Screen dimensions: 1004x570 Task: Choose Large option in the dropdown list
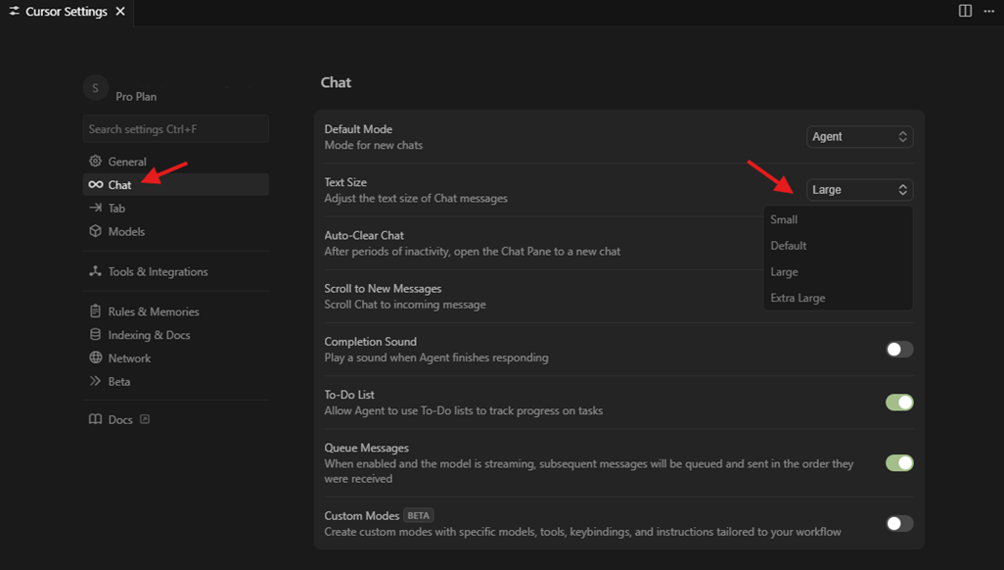[x=838, y=272]
